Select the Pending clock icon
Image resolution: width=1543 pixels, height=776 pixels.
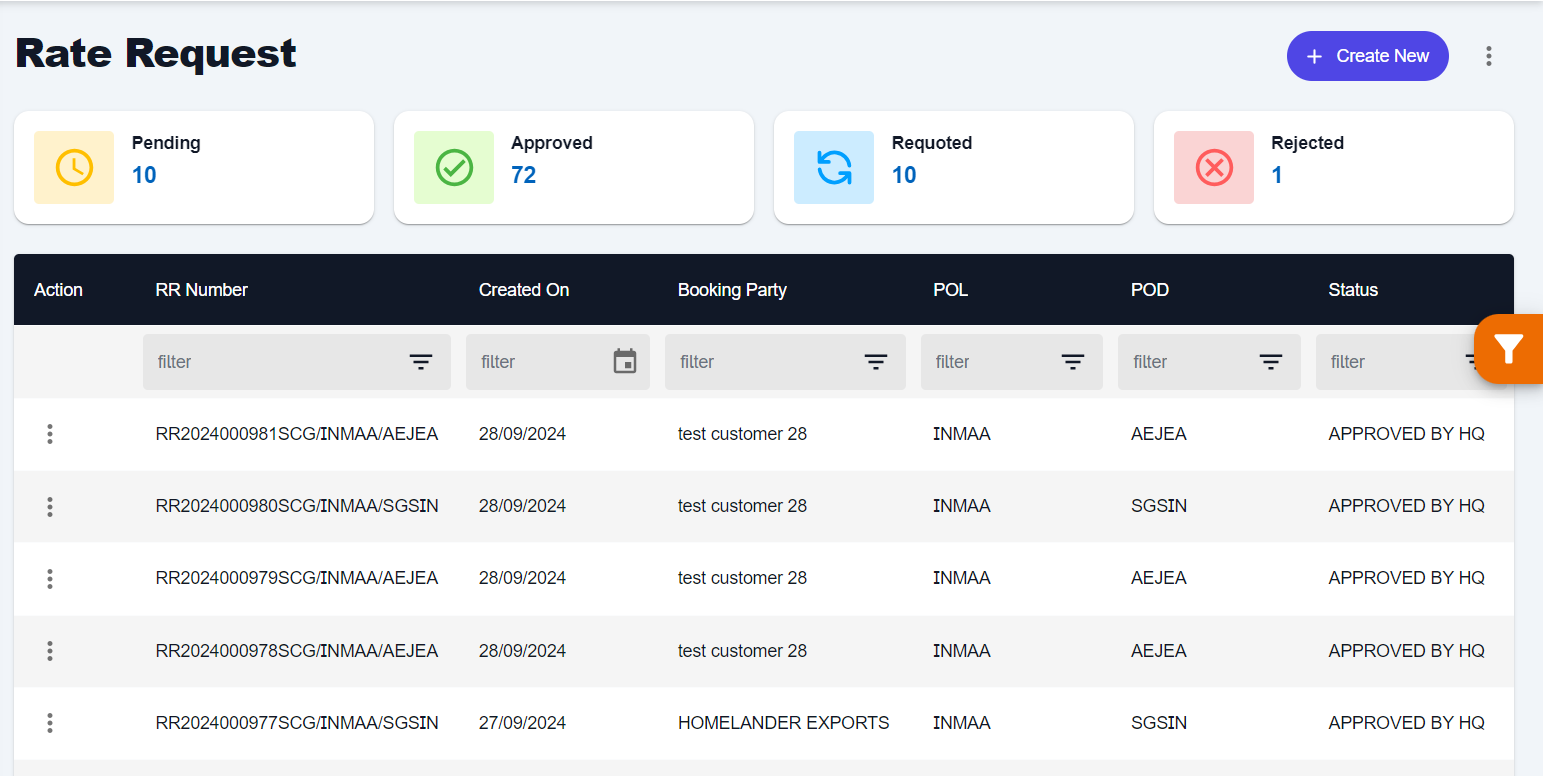click(74, 167)
